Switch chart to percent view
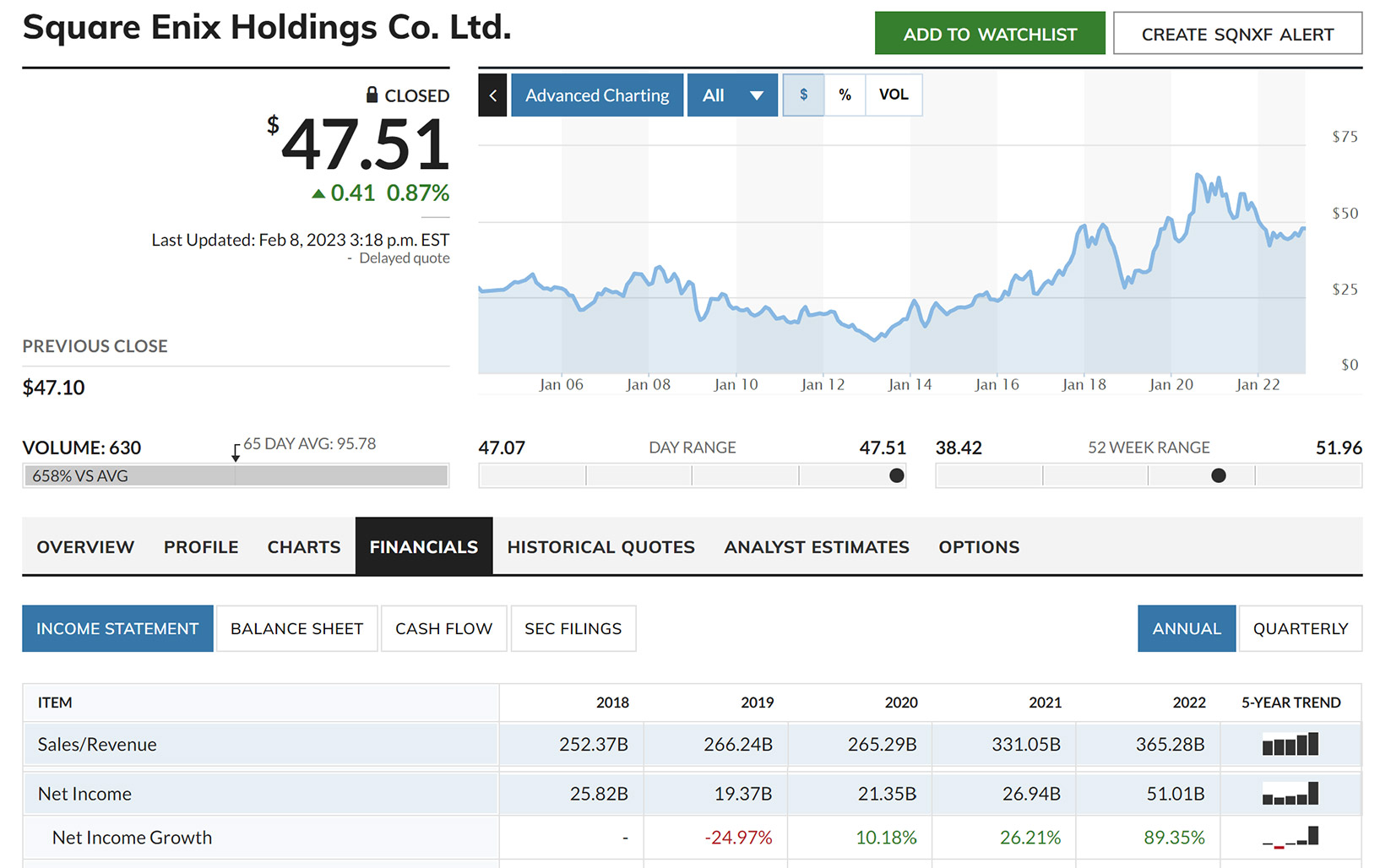 (x=845, y=95)
